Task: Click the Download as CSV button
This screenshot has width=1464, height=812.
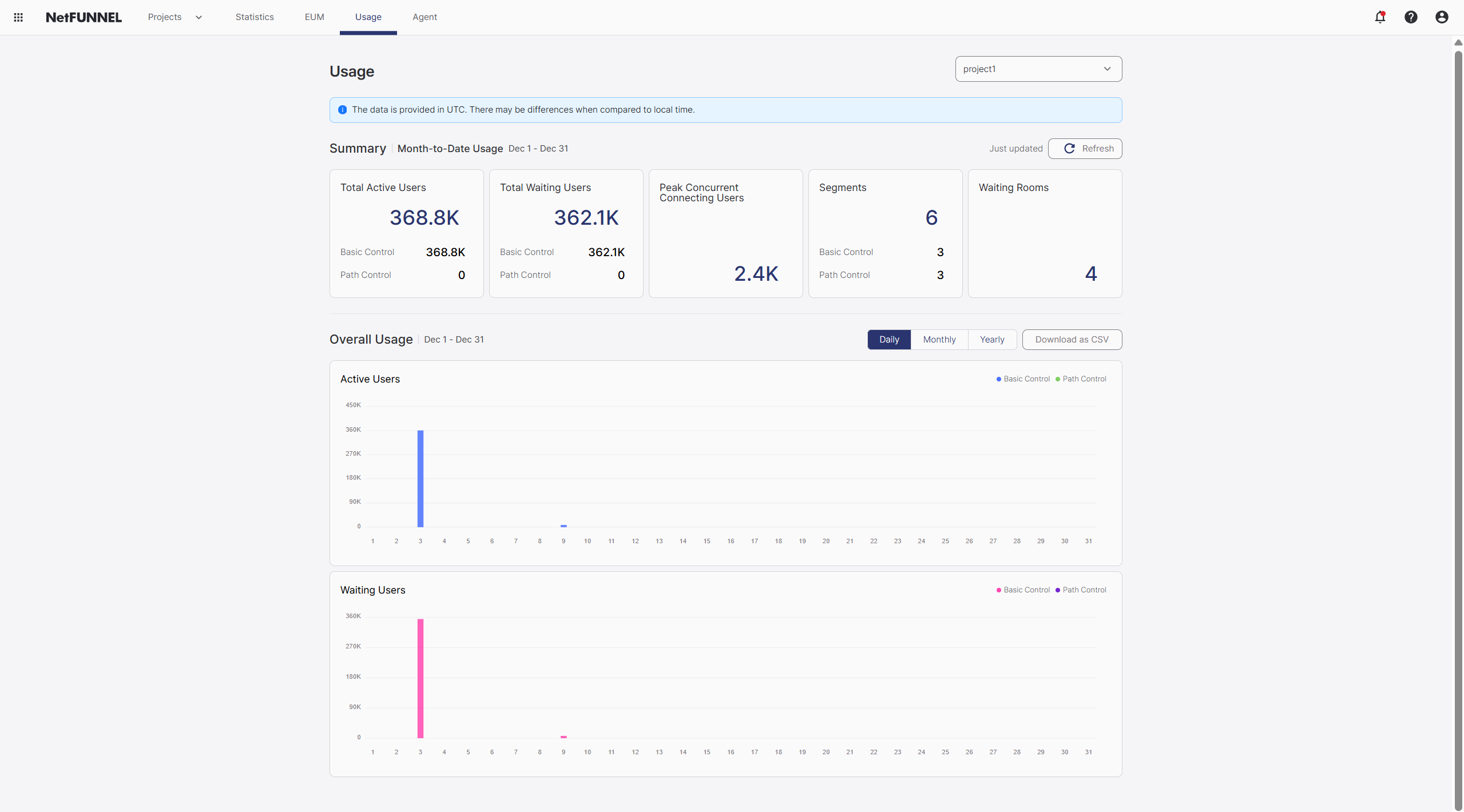Action: 1071,339
